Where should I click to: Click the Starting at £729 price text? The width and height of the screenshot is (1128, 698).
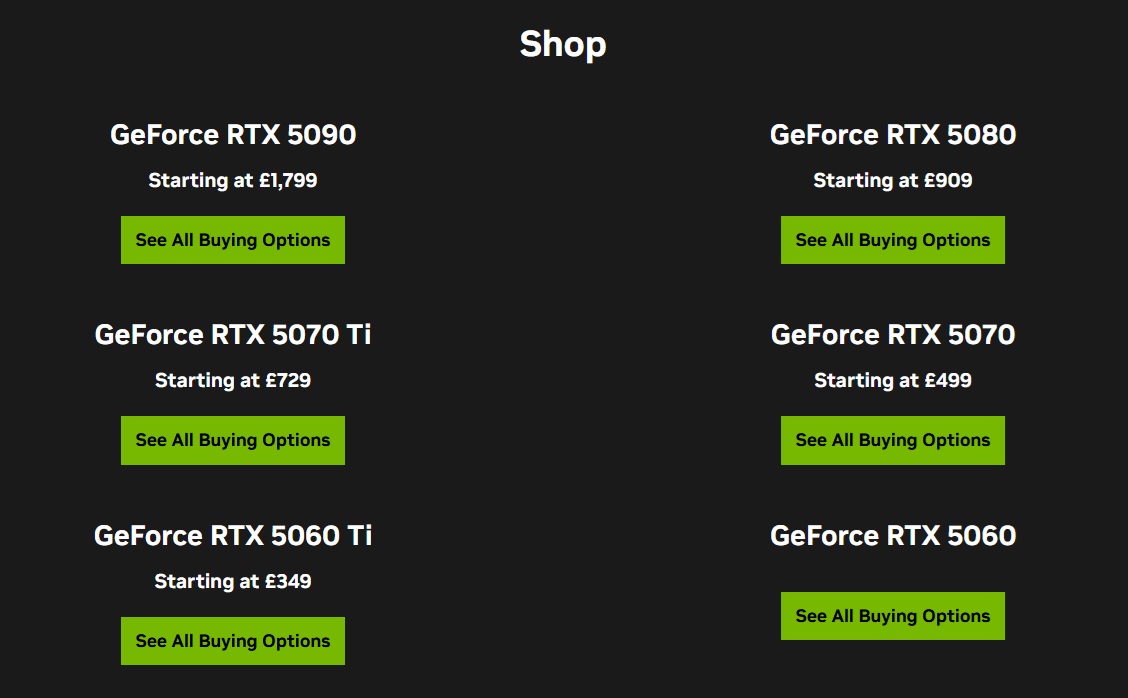pyautogui.click(x=232, y=381)
